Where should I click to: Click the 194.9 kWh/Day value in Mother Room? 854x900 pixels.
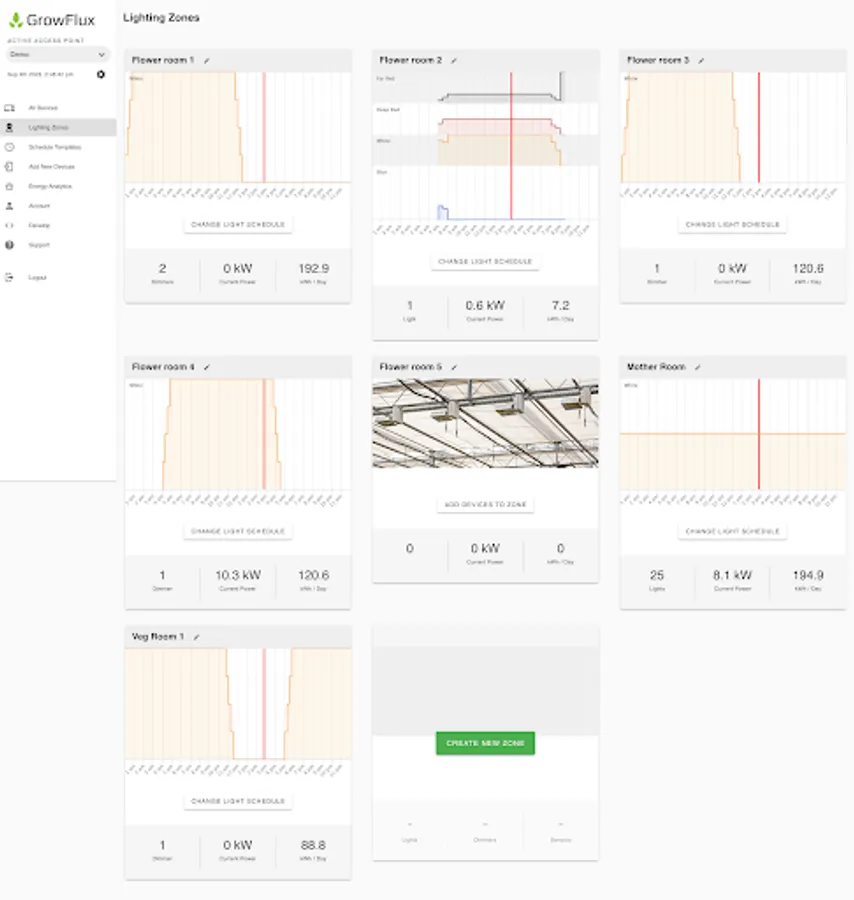(x=808, y=575)
